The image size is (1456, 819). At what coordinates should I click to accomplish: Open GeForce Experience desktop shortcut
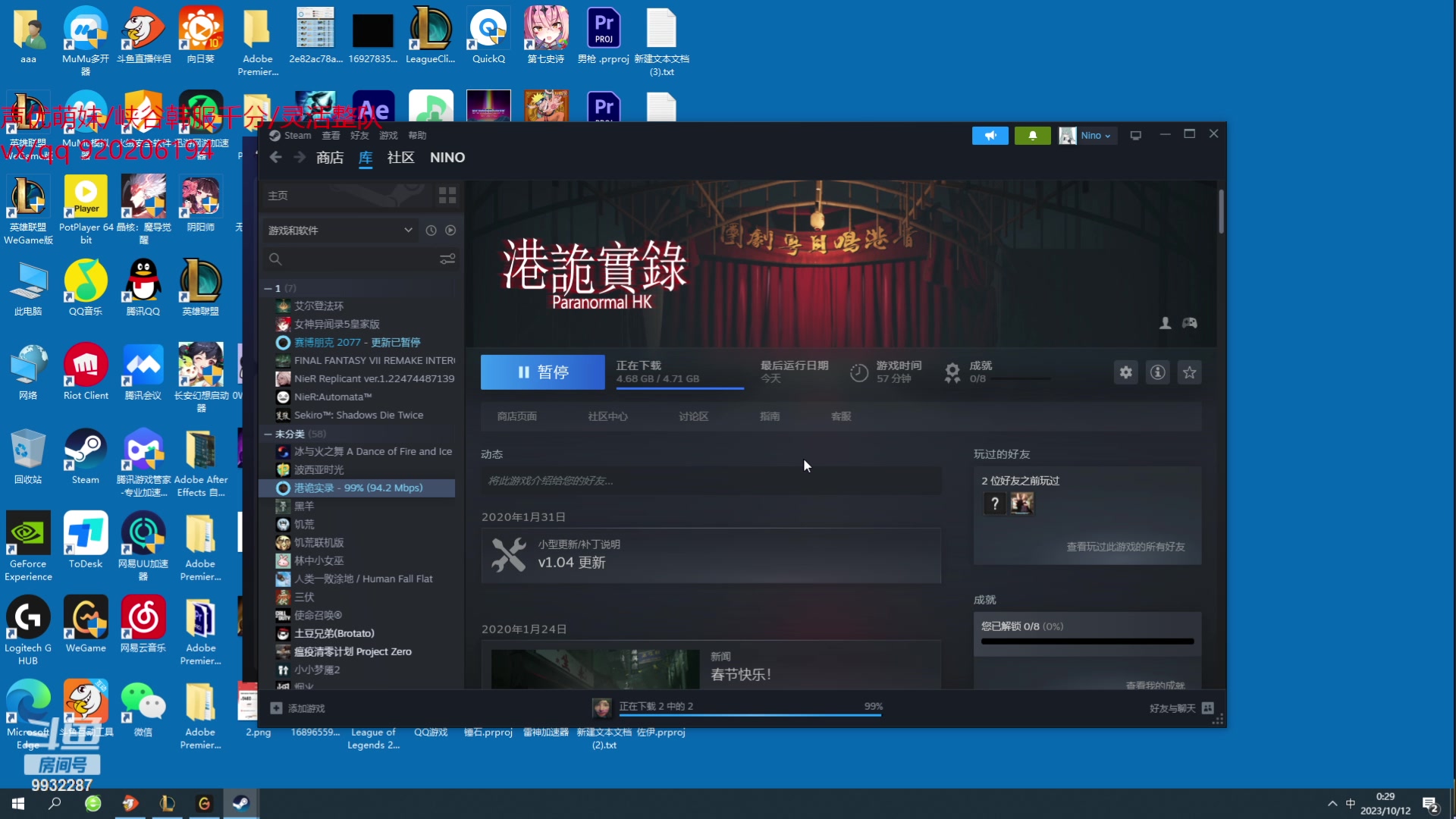[28, 546]
